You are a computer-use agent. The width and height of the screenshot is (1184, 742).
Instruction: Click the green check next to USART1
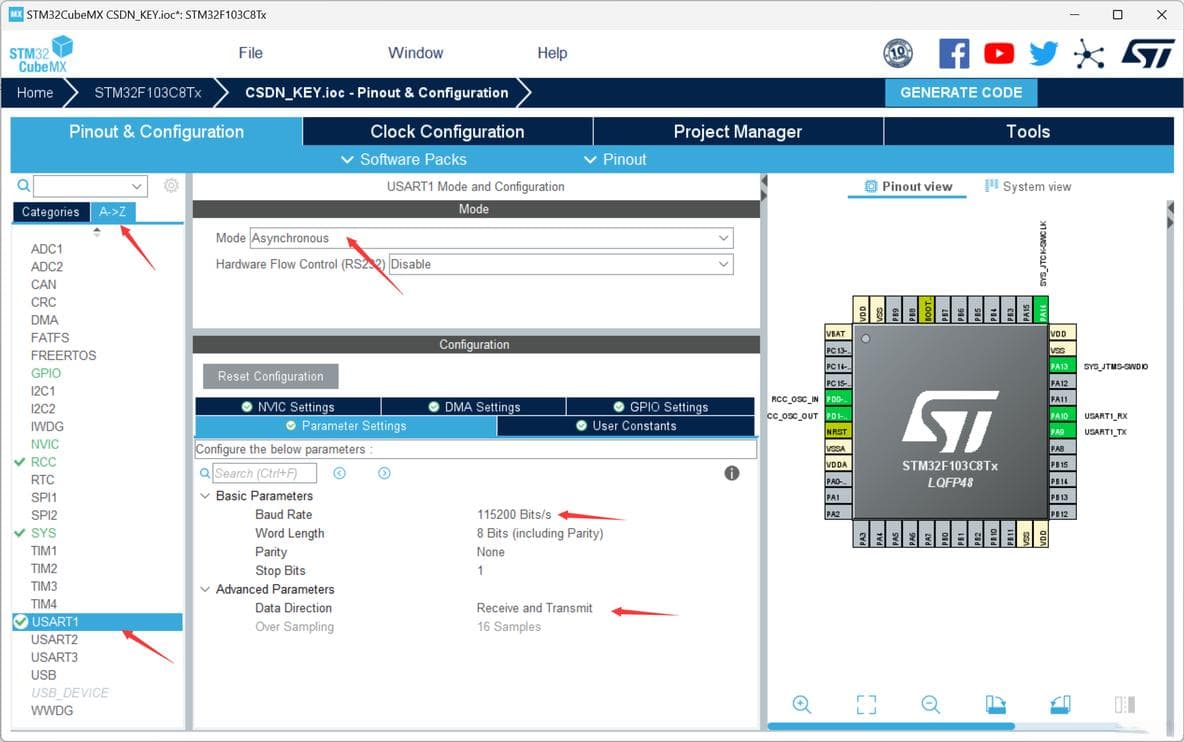[21, 622]
